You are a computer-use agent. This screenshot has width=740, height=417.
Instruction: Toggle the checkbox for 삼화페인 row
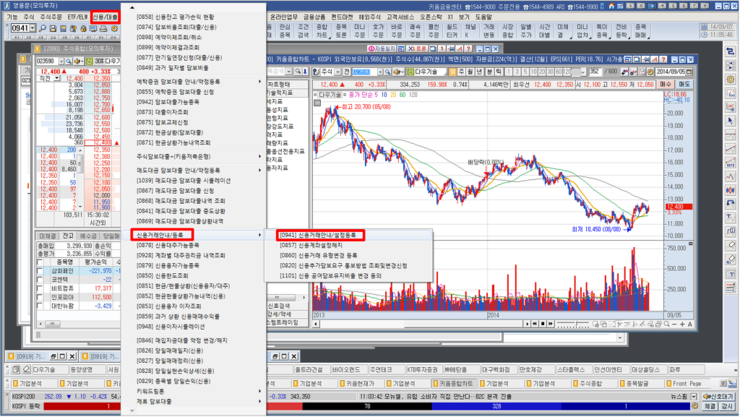tap(40, 271)
